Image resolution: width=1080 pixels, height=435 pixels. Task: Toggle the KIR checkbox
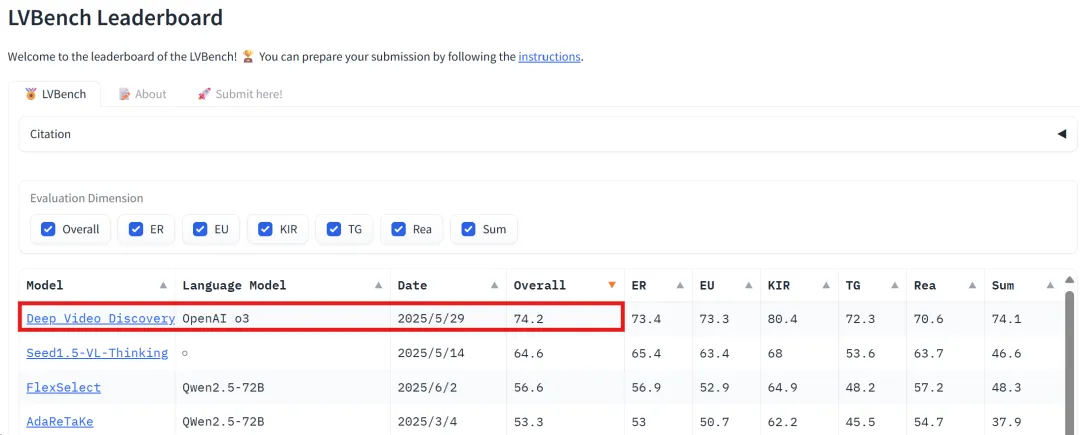265,229
